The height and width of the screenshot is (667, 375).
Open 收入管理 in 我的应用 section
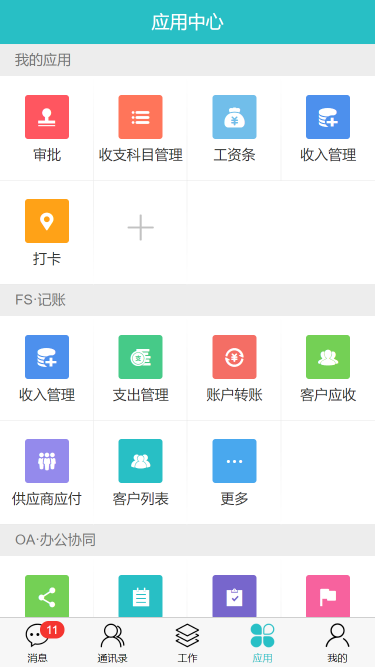click(x=328, y=117)
